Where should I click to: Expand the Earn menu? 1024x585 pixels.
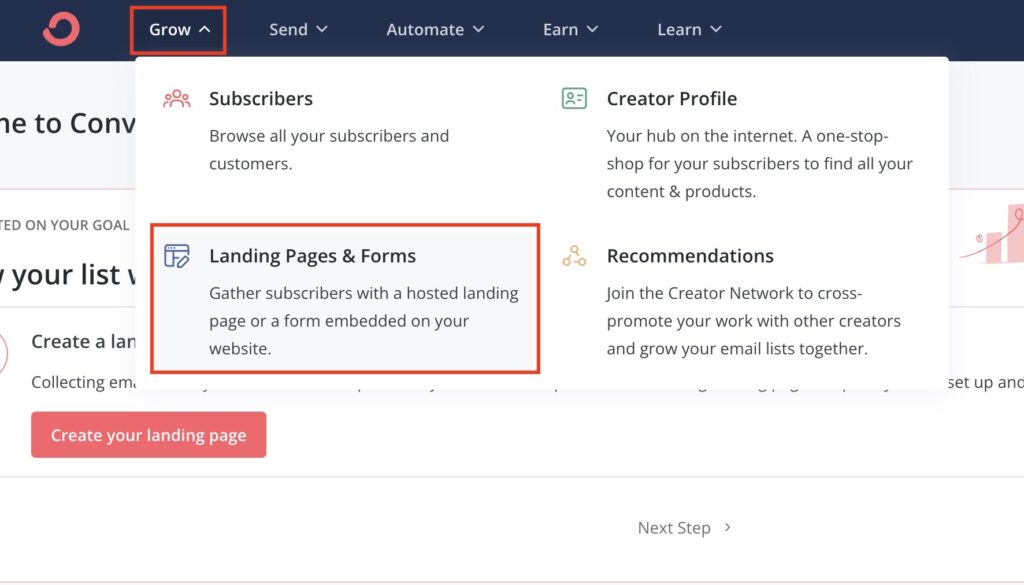click(x=570, y=29)
